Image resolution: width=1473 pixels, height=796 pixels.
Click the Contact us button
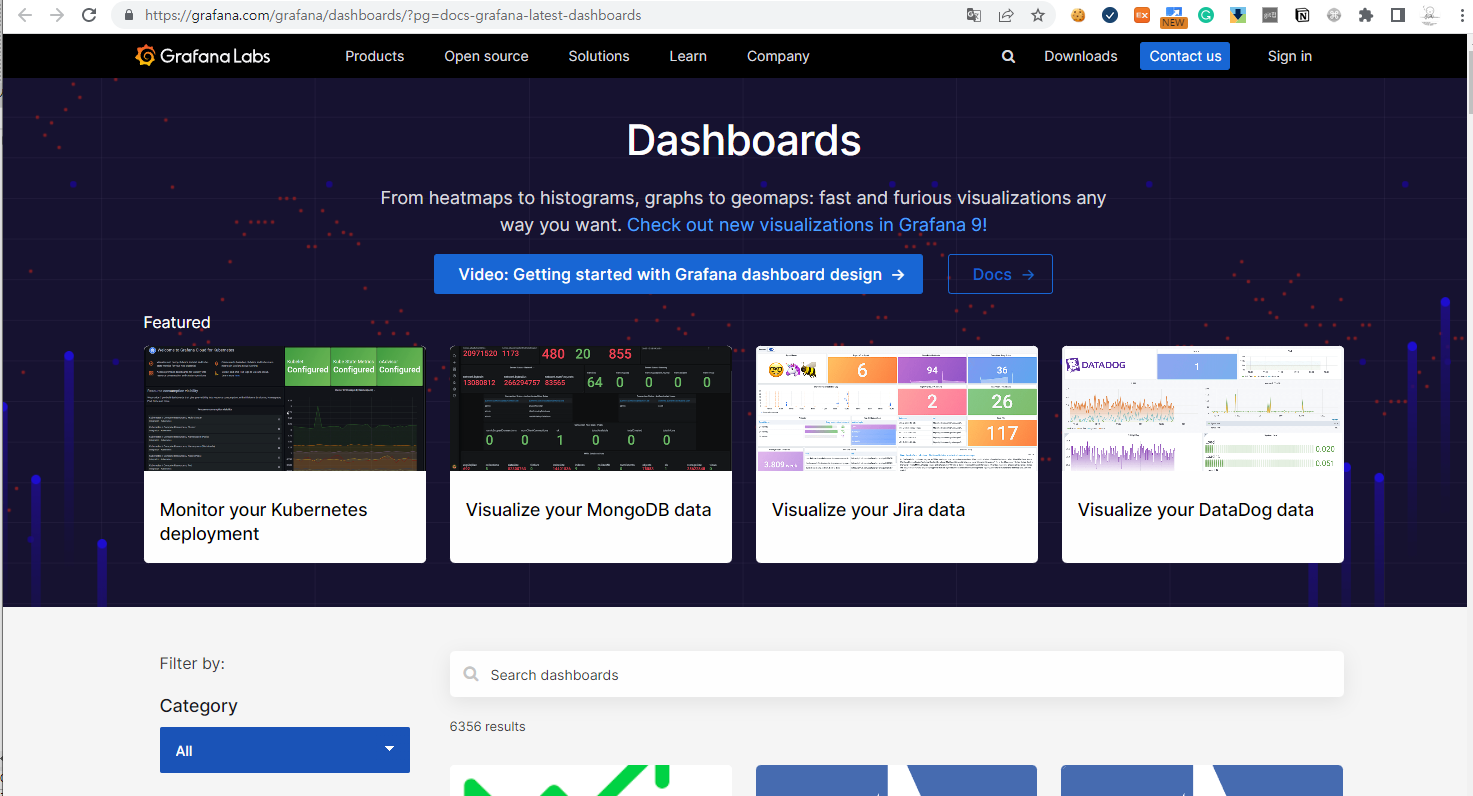1185,56
